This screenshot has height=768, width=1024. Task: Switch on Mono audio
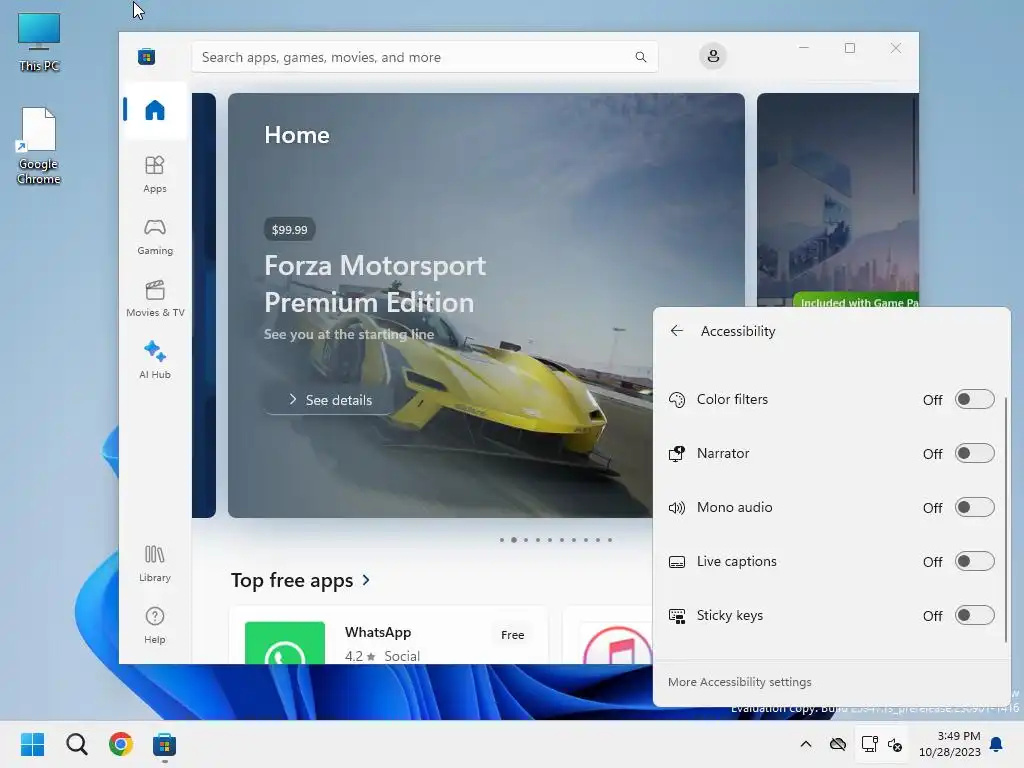[974, 507]
